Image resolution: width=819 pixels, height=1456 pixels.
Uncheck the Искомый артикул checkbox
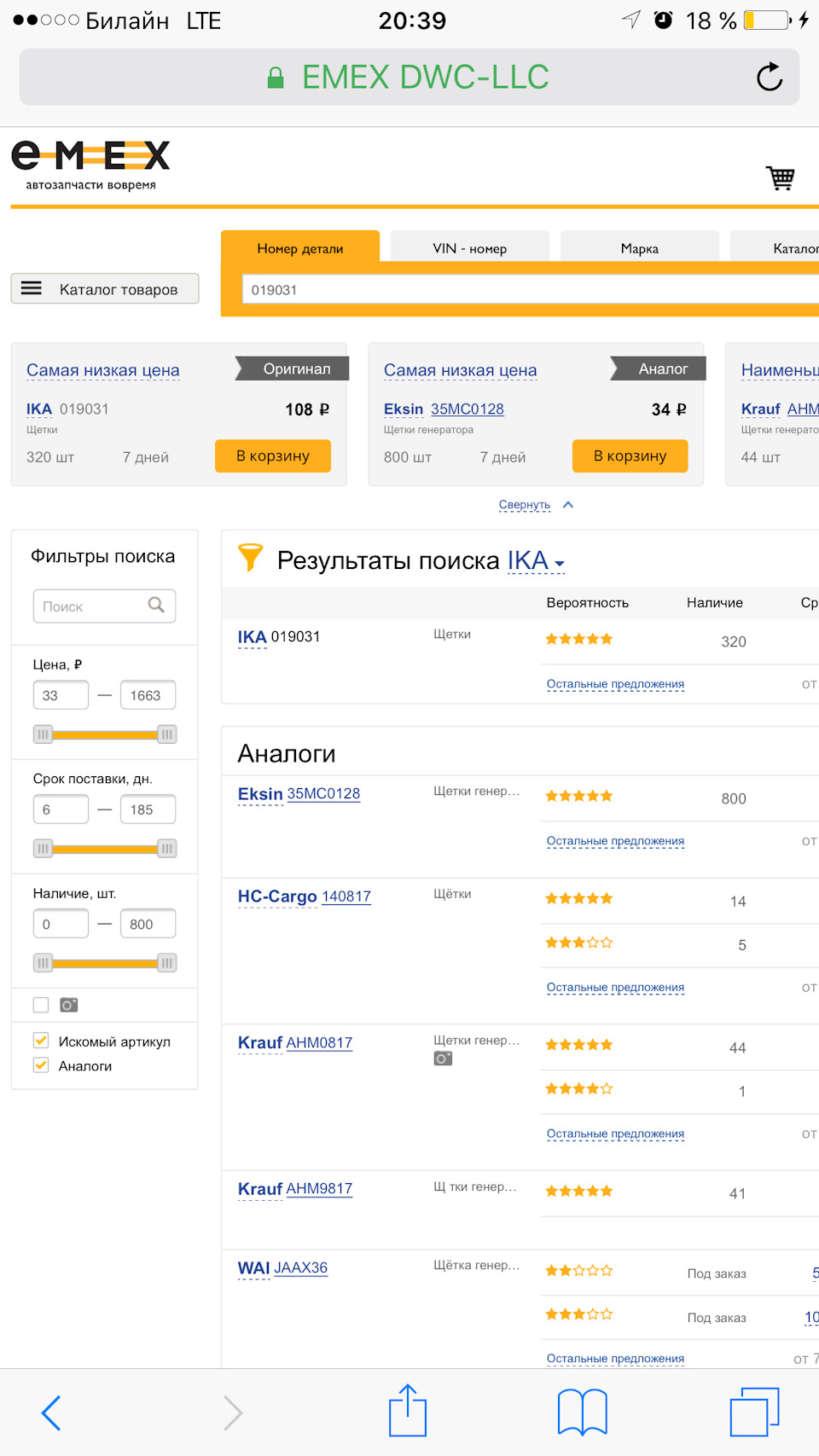[41, 1041]
